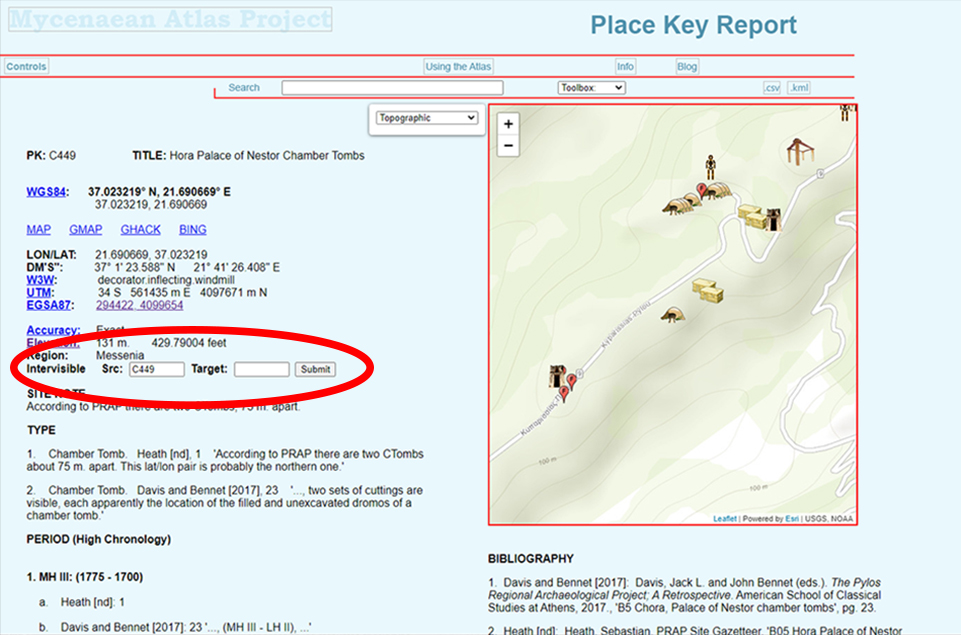This screenshot has height=635, width=961.
Task: Open Using the Atlas page
Action: [458, 67]
